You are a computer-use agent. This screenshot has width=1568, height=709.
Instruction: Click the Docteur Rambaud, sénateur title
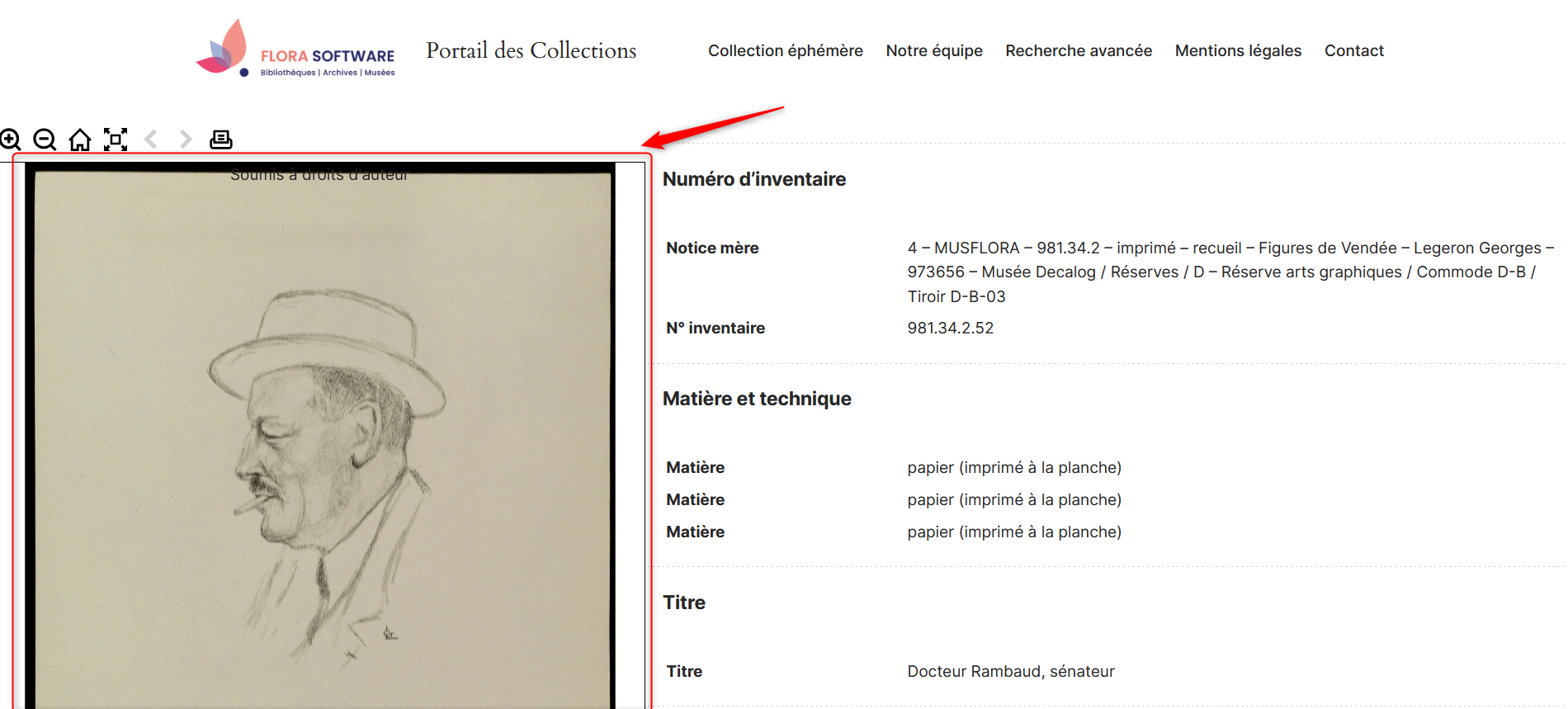[1011, 671]
